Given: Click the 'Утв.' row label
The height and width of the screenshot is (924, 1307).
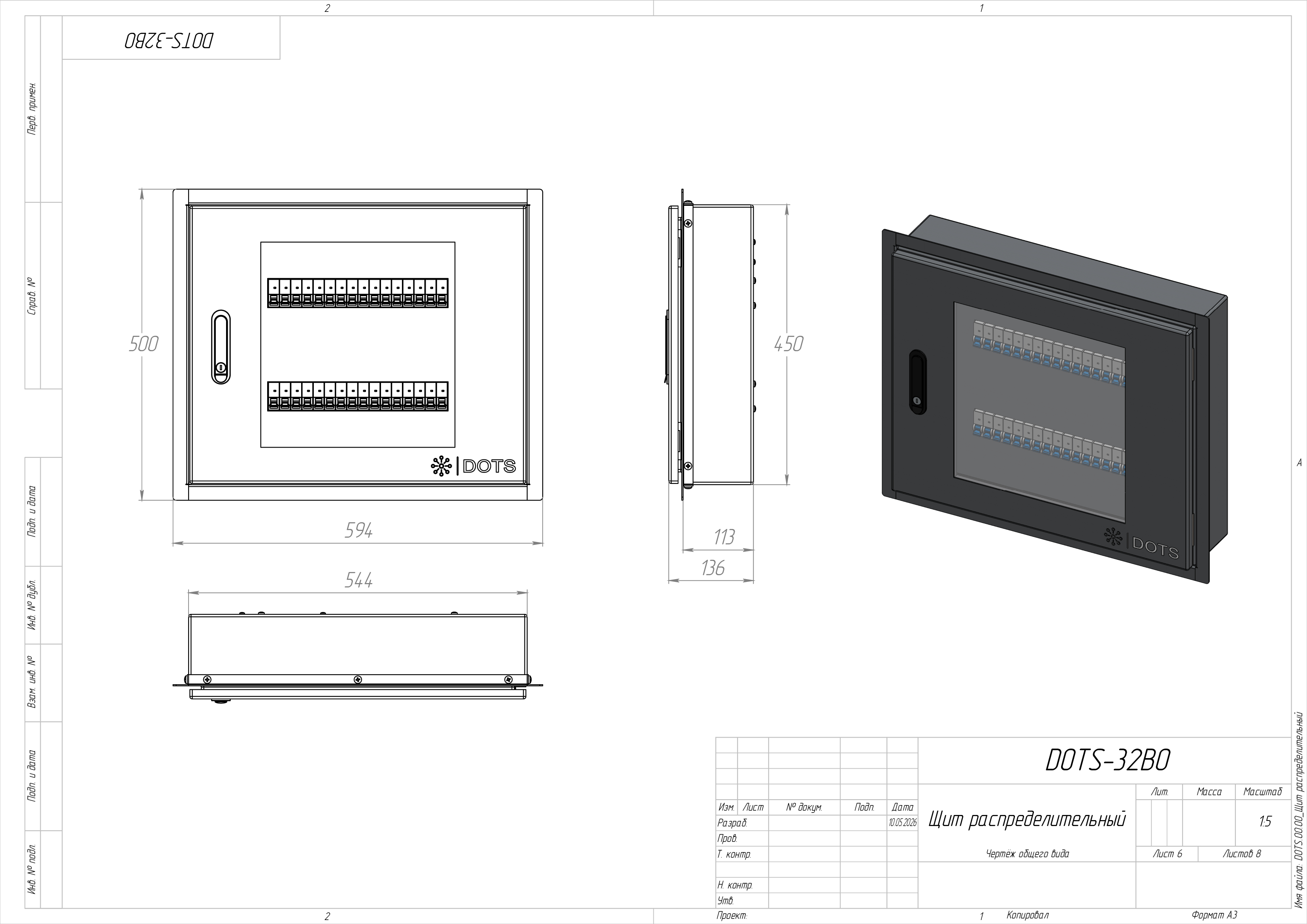Looking at the screenshot, I should [725, 901].
